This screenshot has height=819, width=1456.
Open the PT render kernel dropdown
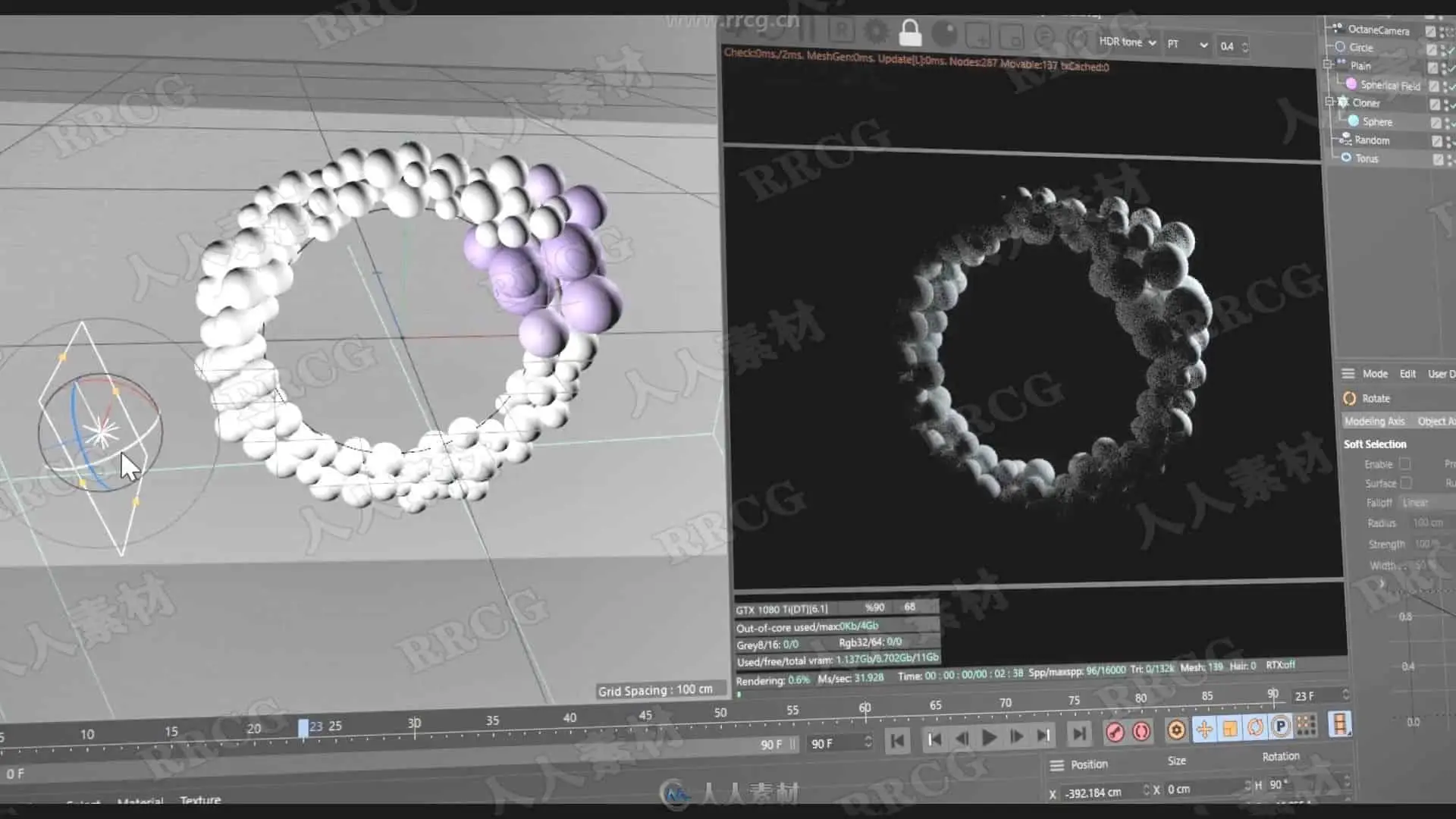click(x=1187, y=45)
